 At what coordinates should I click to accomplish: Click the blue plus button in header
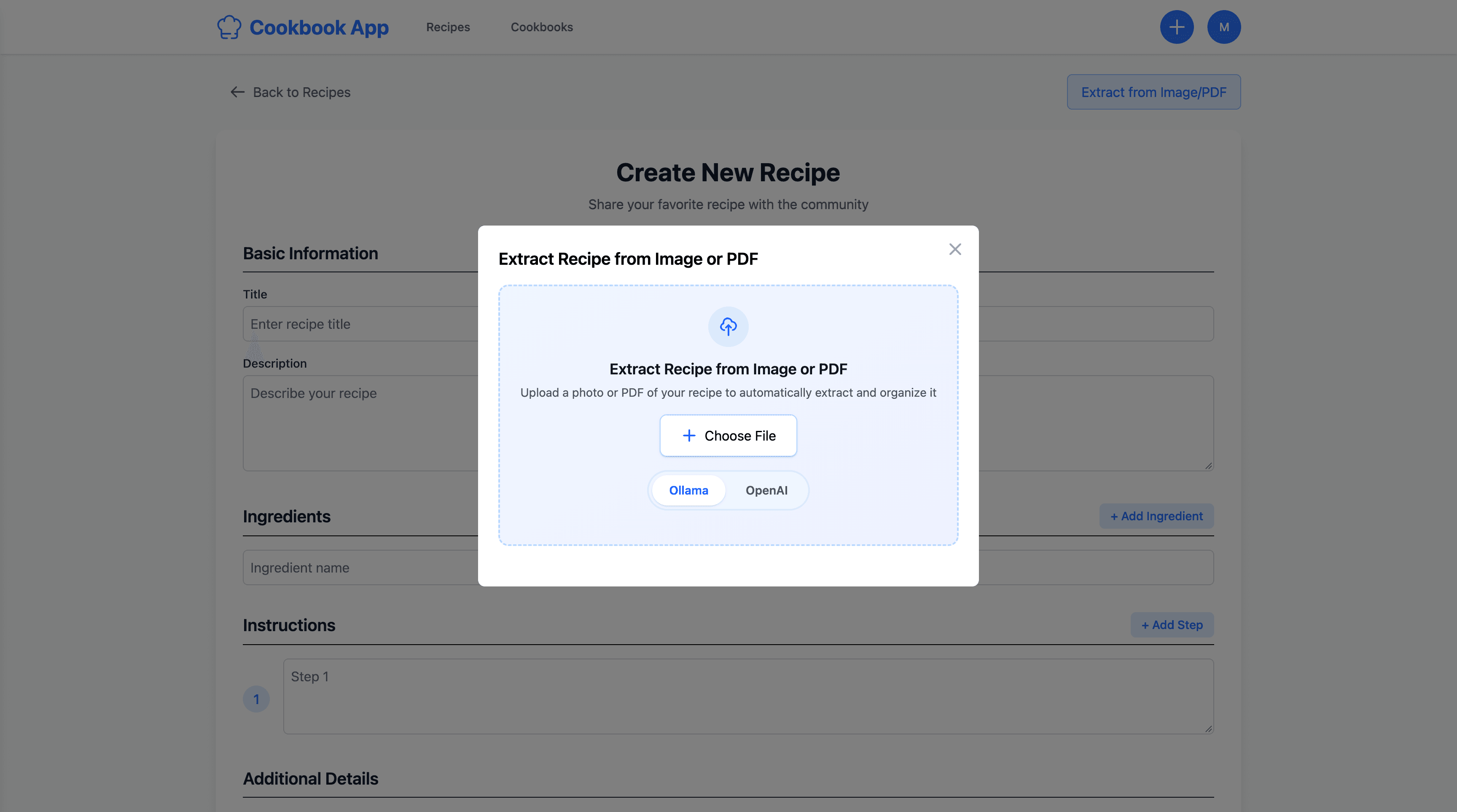[x=1177, y=27]
